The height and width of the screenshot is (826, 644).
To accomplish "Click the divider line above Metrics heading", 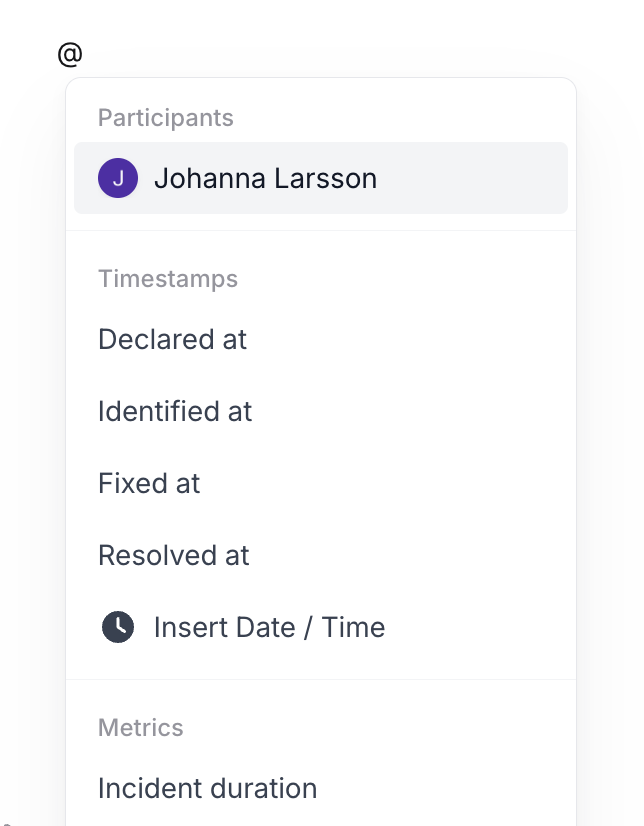I will [x=320, y=680].
